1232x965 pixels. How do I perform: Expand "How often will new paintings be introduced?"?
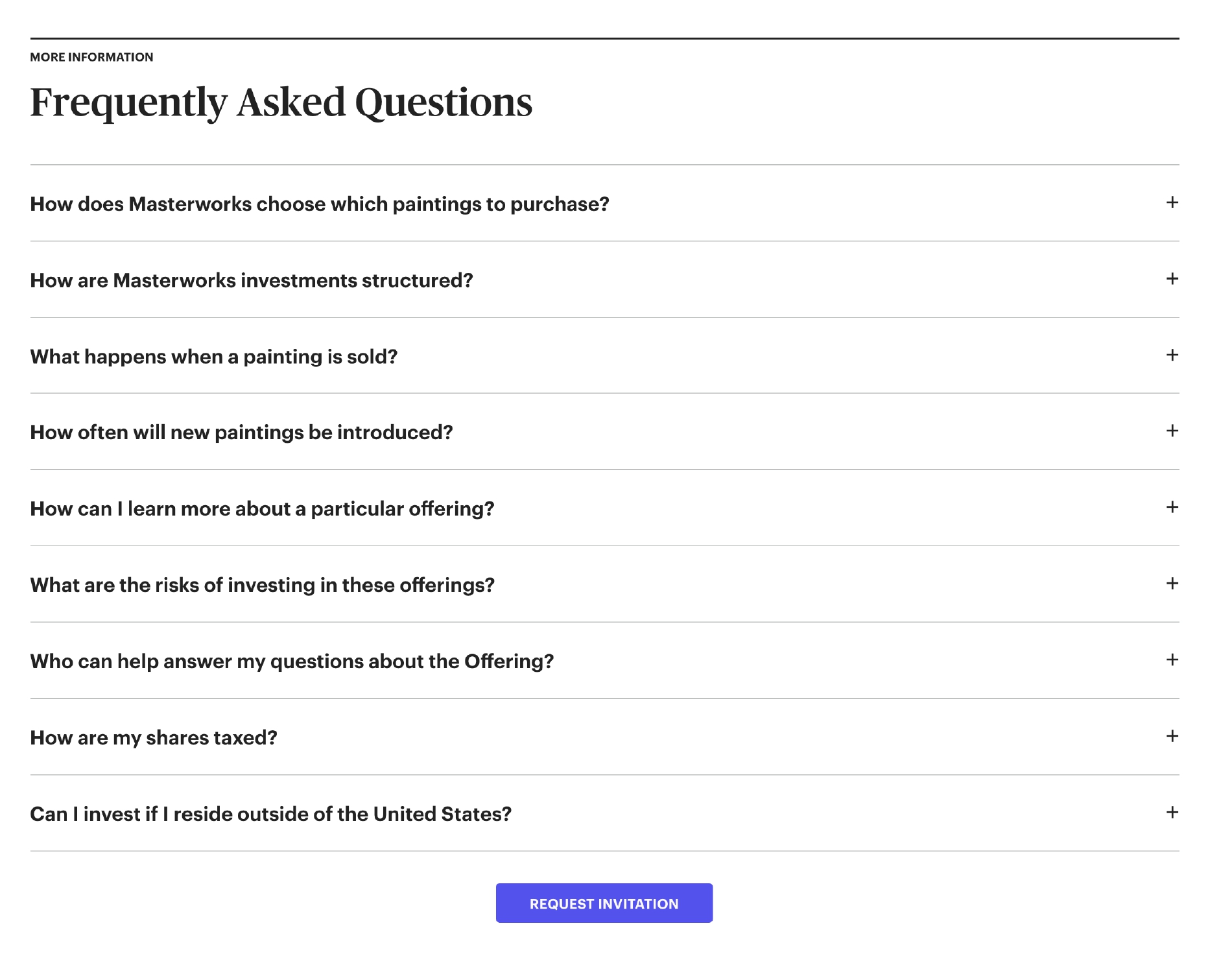tap(241, 433)
